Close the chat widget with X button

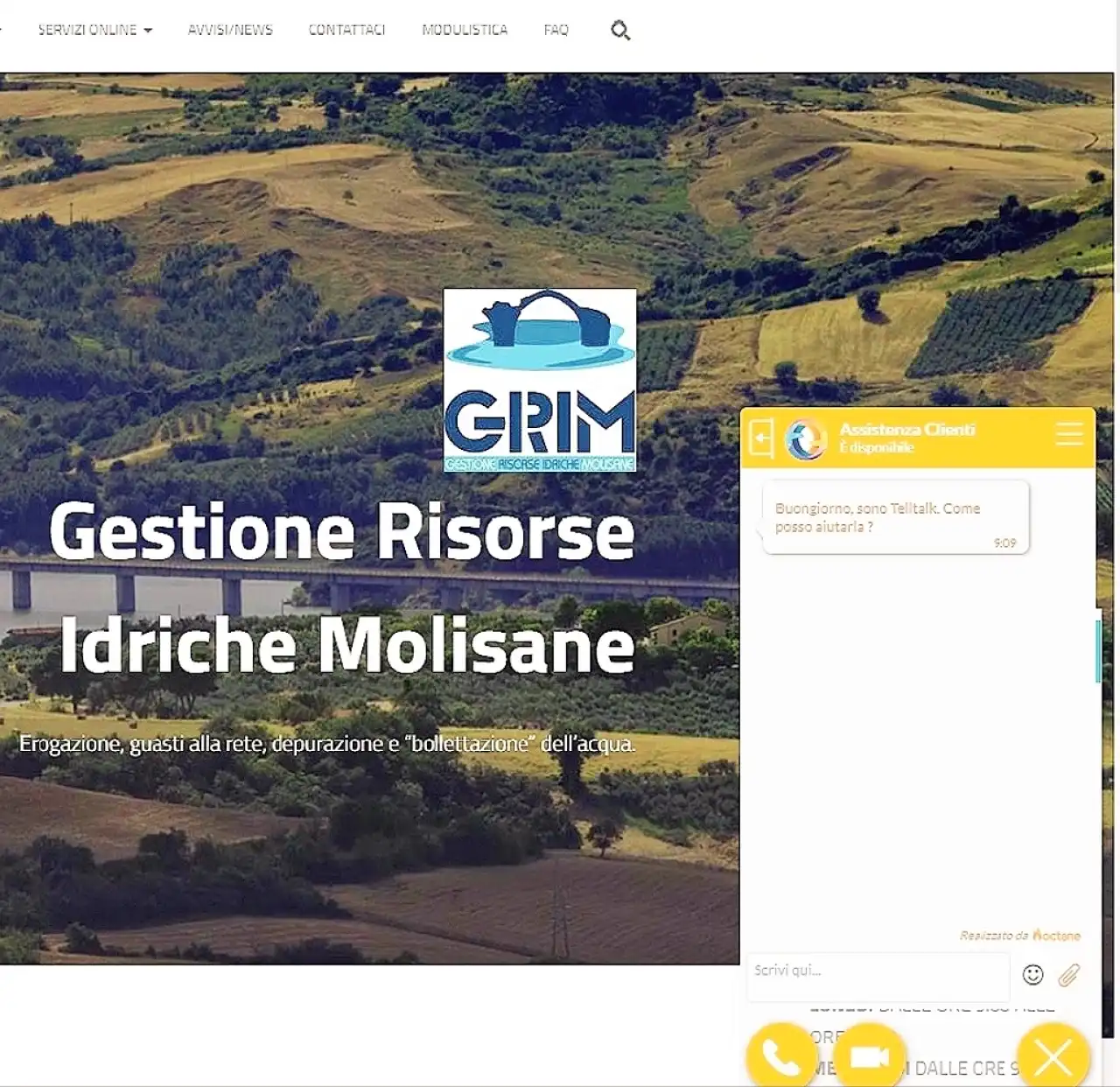1053,1057
